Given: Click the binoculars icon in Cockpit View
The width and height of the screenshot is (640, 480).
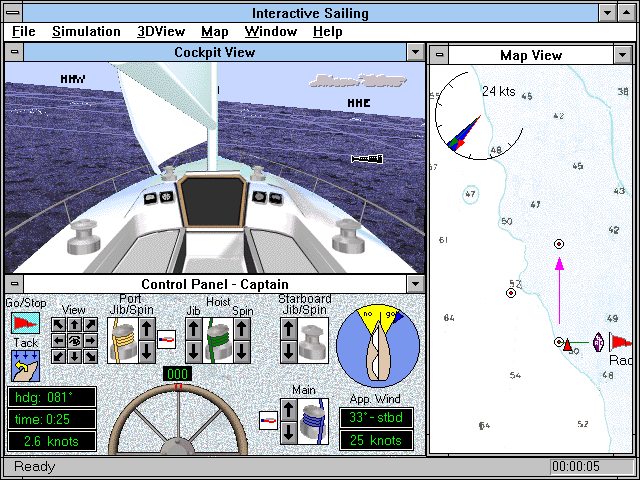Looking at the screenshot, I should (367, 159).
